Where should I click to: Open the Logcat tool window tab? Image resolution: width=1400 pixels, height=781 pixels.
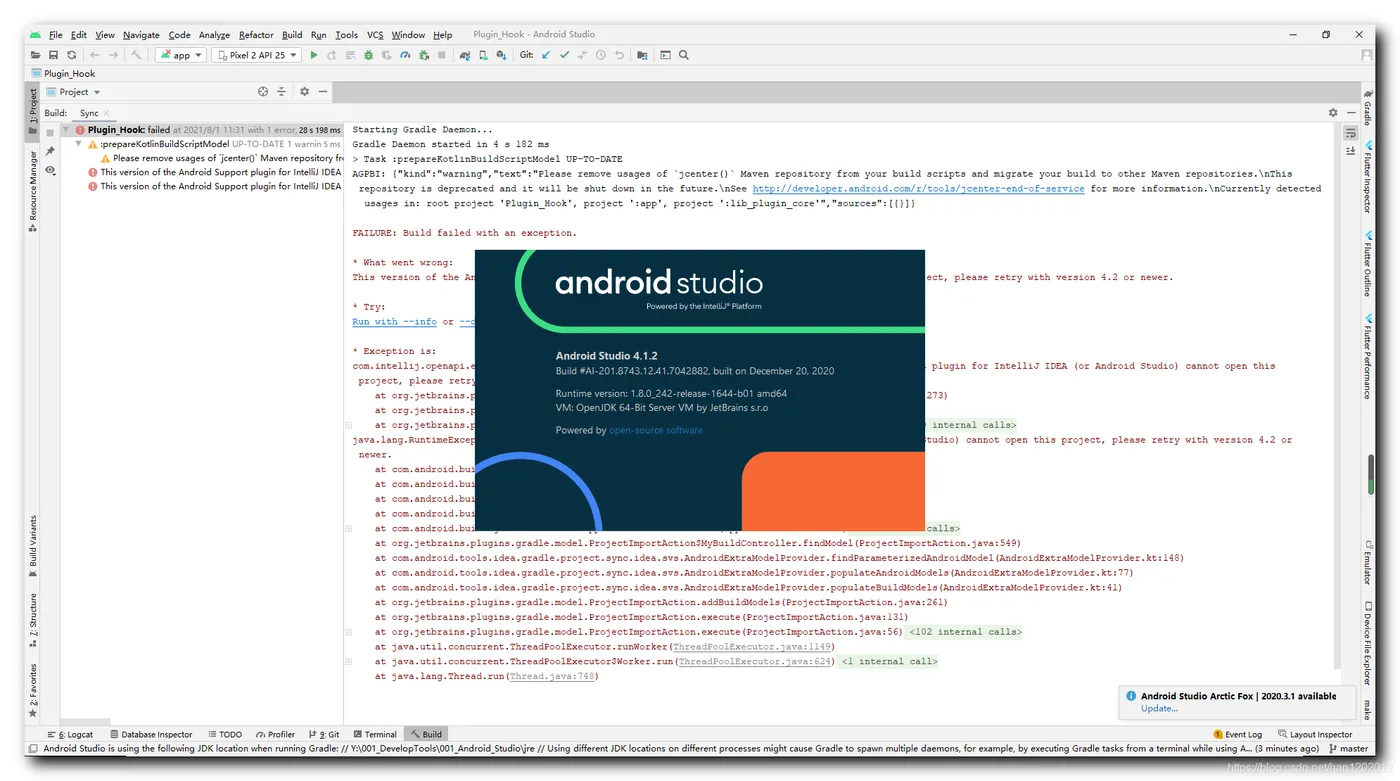coord(70,734)
